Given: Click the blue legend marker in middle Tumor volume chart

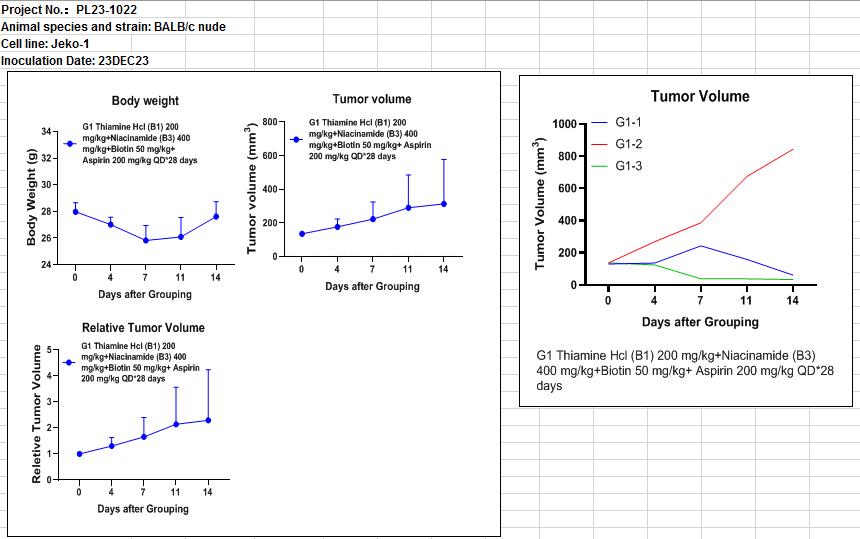Looking at the screenshot, I should [296, 139].
